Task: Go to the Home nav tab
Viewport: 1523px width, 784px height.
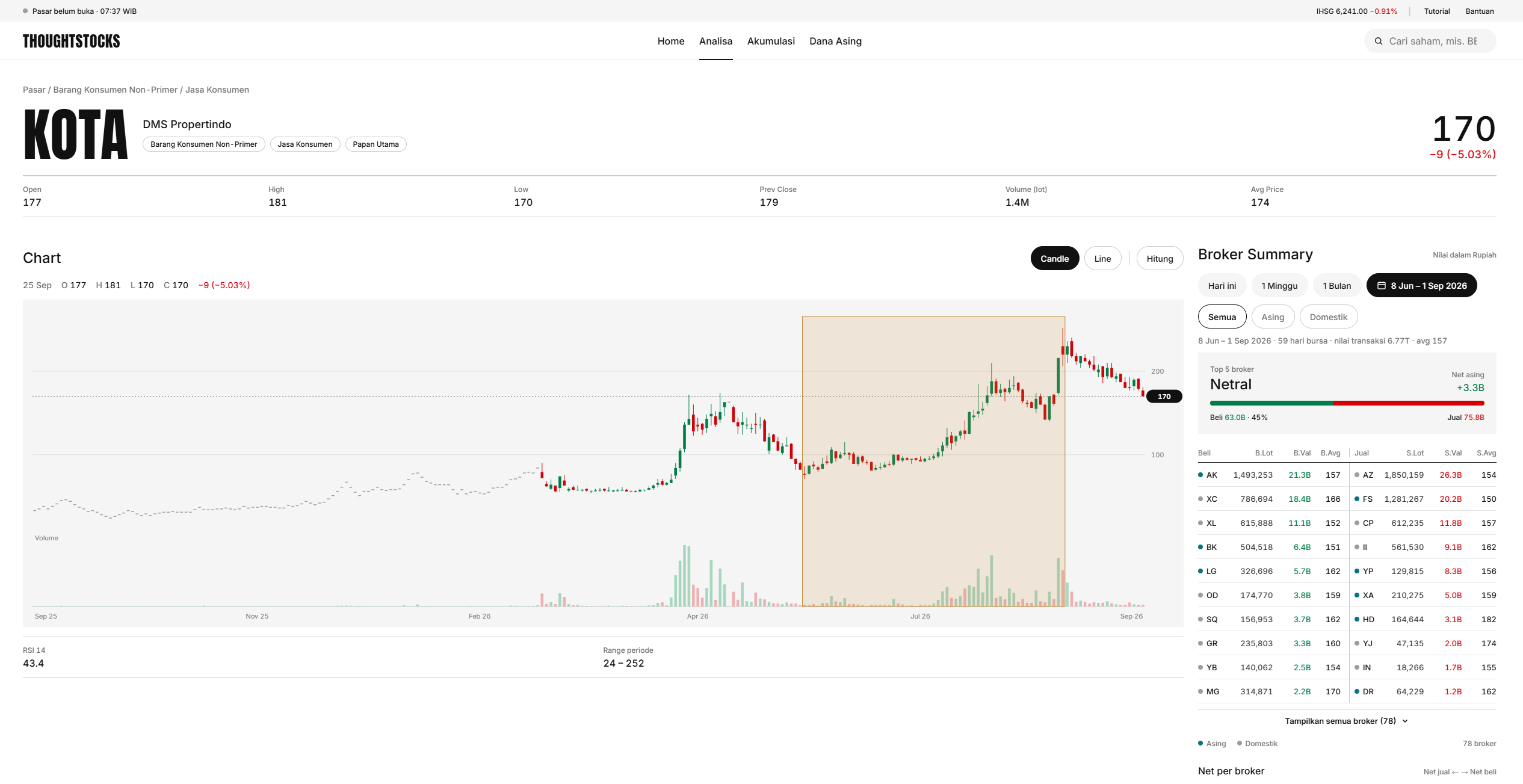Action: click(x=671, y=41)
